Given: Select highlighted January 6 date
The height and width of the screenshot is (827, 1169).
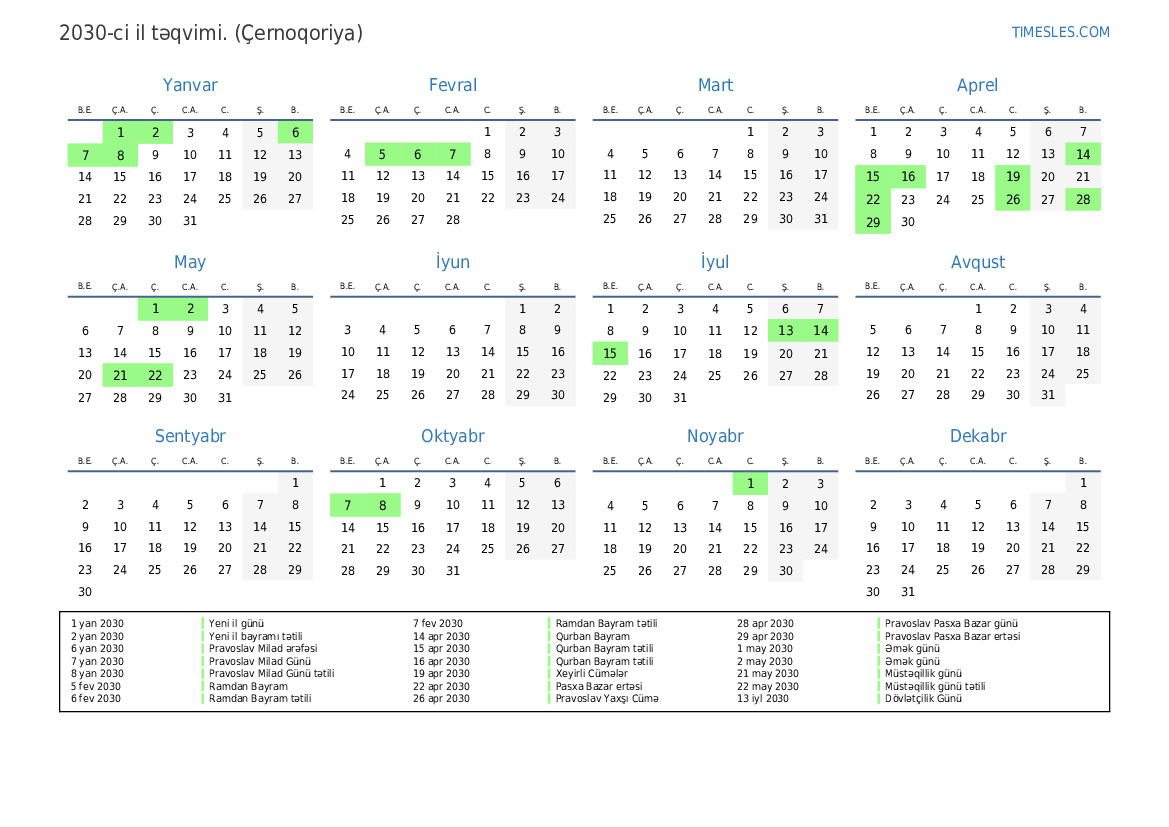Looking at the screenshot, I should pyautogui.click(x=295, y=132).
